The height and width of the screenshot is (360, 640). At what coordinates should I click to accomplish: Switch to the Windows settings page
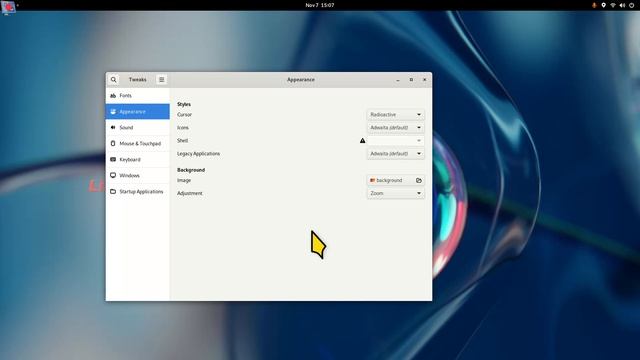[x=138, y=175]
